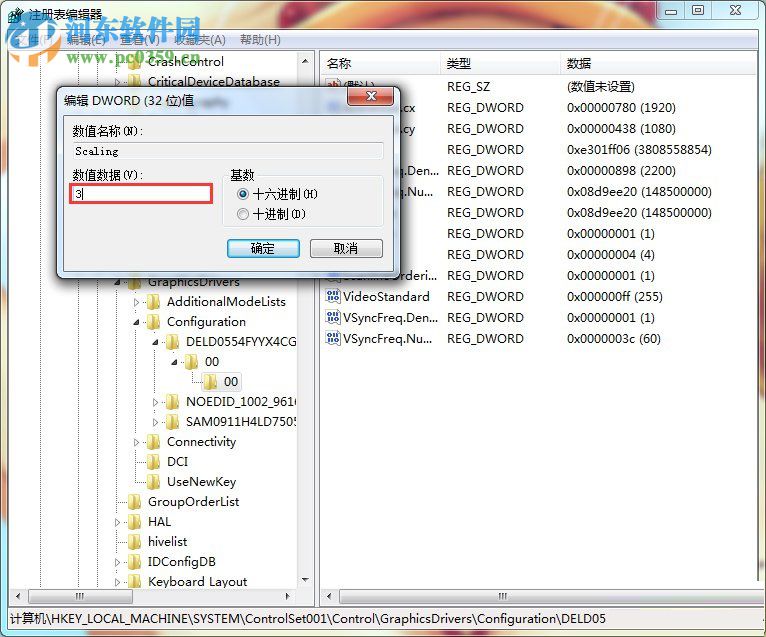Screen dimensions: 766x637
Task: Click the VSyncFreq.Den DWORD value icon
Action: point(333,317)
